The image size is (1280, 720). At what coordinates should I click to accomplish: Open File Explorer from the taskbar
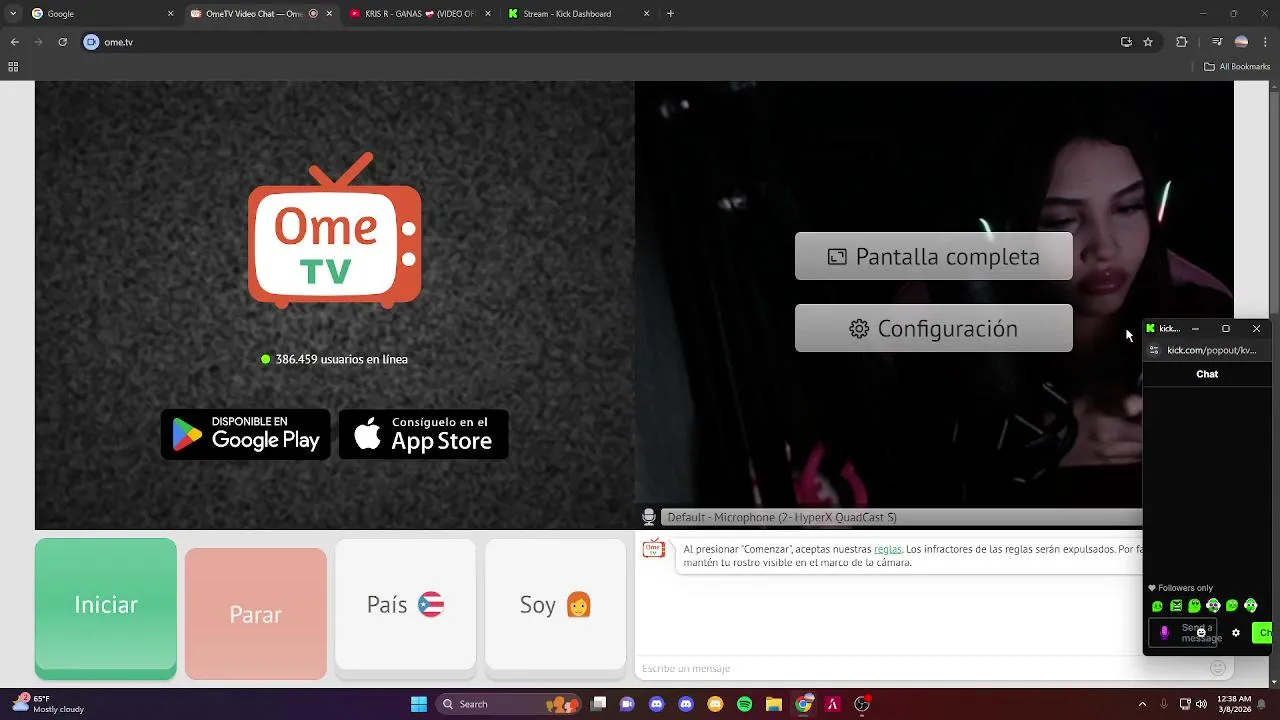773,704
